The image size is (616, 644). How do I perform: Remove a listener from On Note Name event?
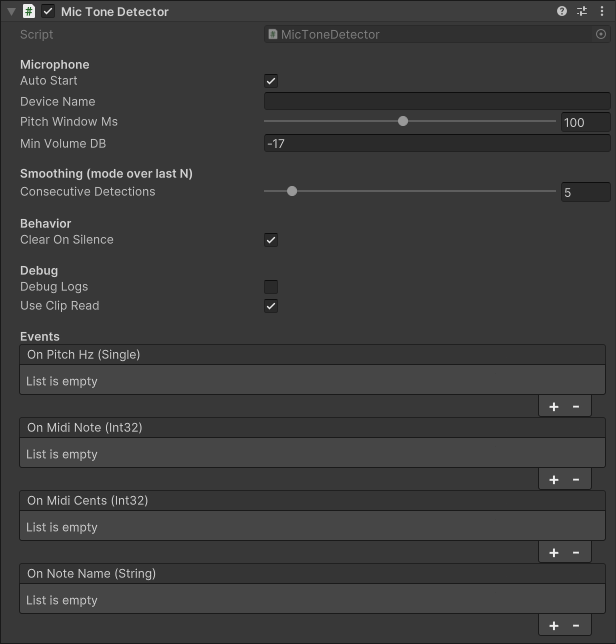click(x=576, y=626)
